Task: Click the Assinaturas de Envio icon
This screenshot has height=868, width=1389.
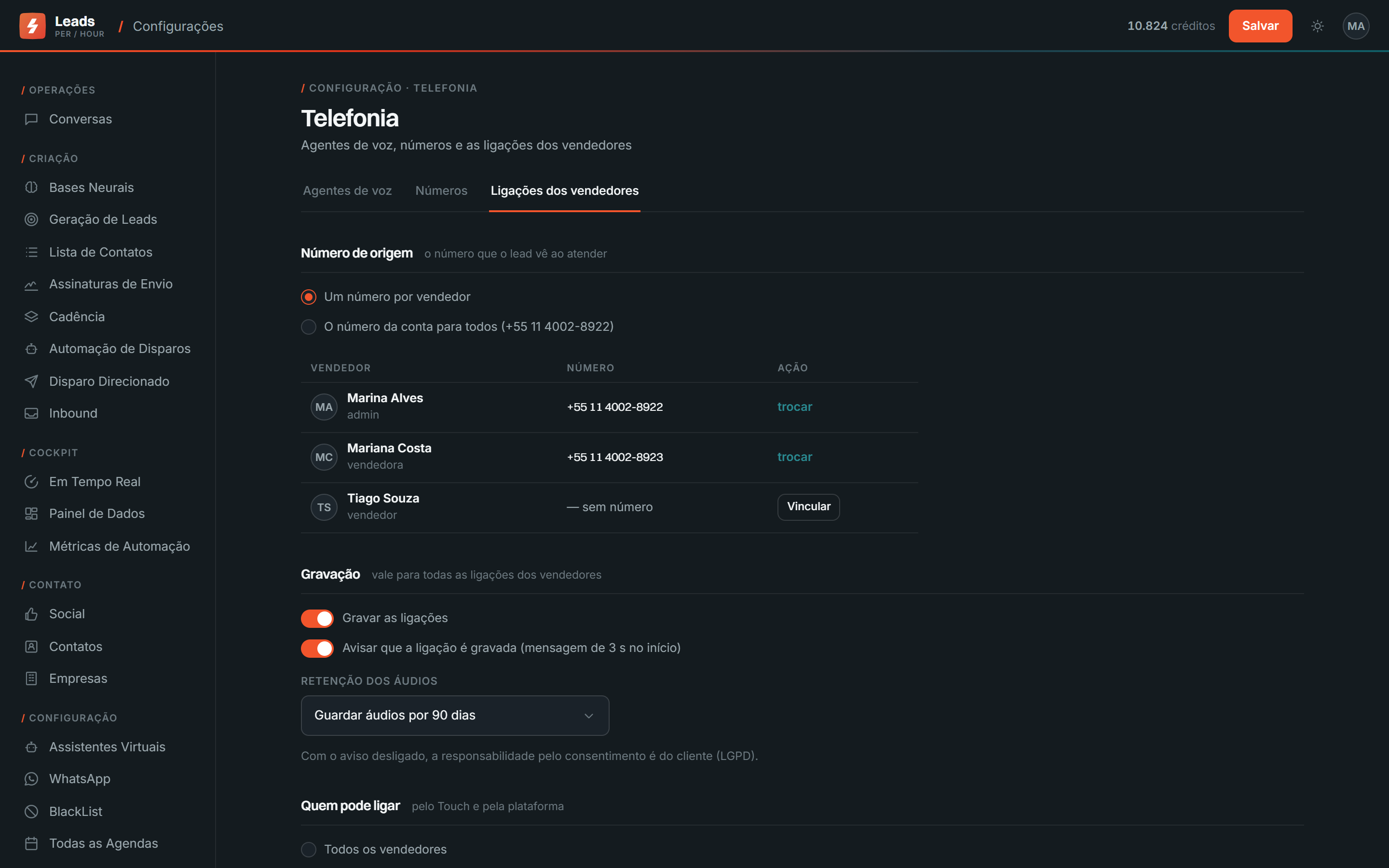Action: click(x=31, y=284)
